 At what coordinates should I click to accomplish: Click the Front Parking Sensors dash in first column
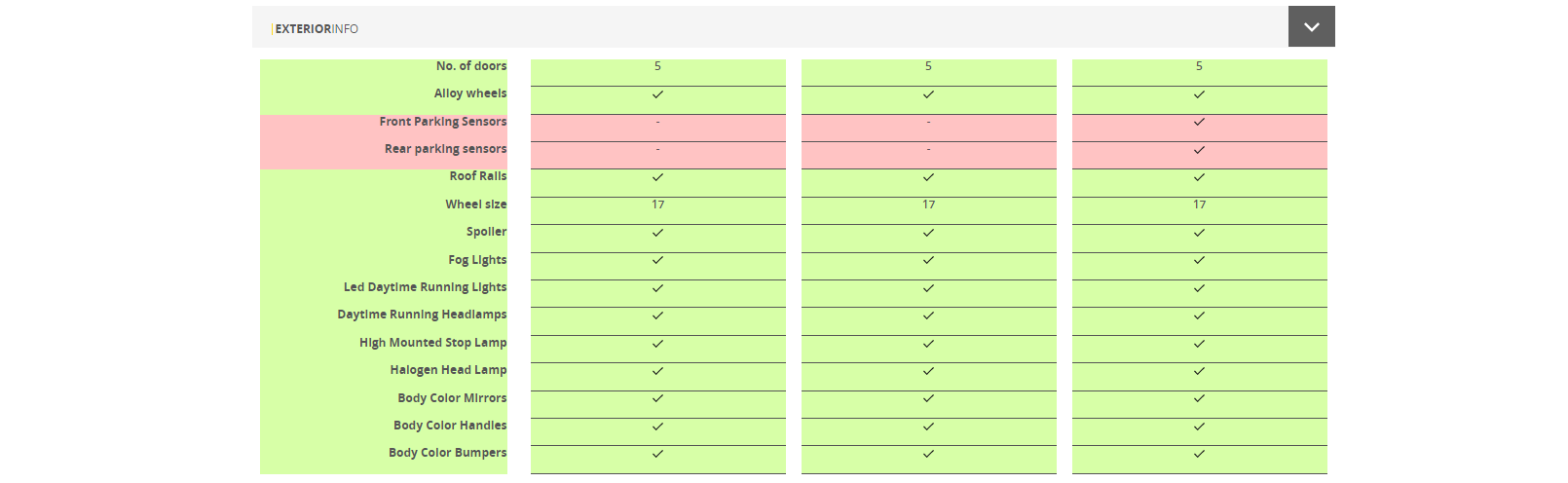[x=657, y=122]
